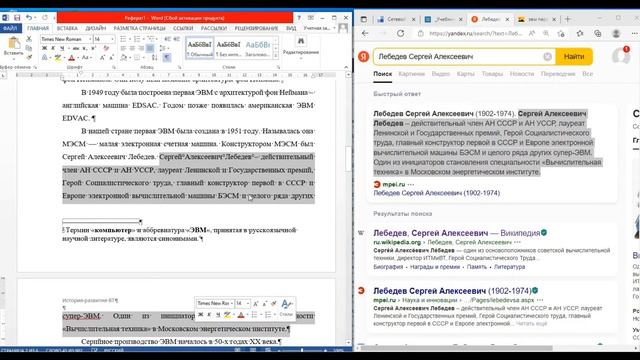The image size is (640, 360).
Task: Open line spacing dropdown in ribbon
Action: coord(164,48)
